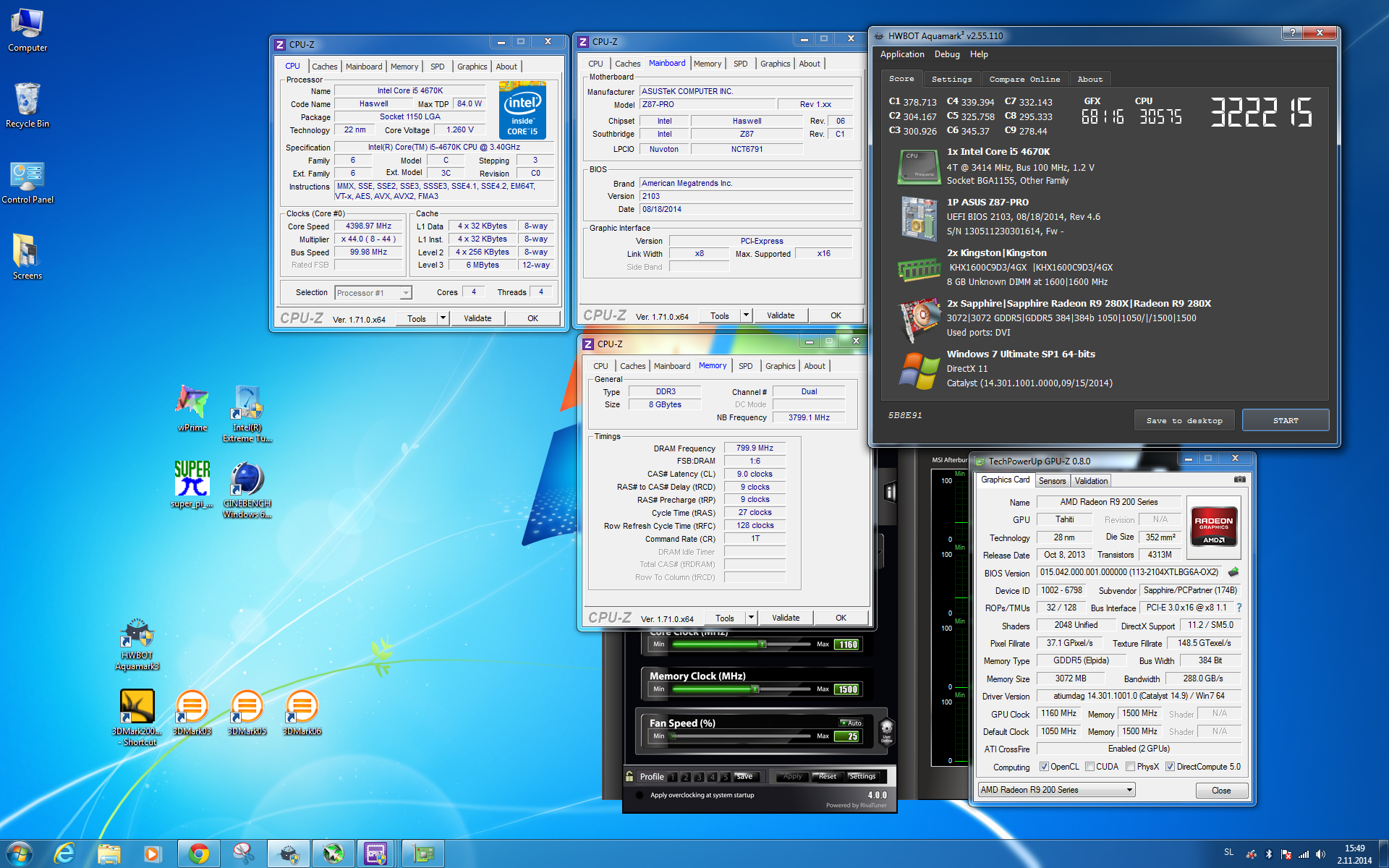Click Bus Interface question mark in GPU-Z
This screenshot has height=868, width=1389.
(x=1239, y=608)
